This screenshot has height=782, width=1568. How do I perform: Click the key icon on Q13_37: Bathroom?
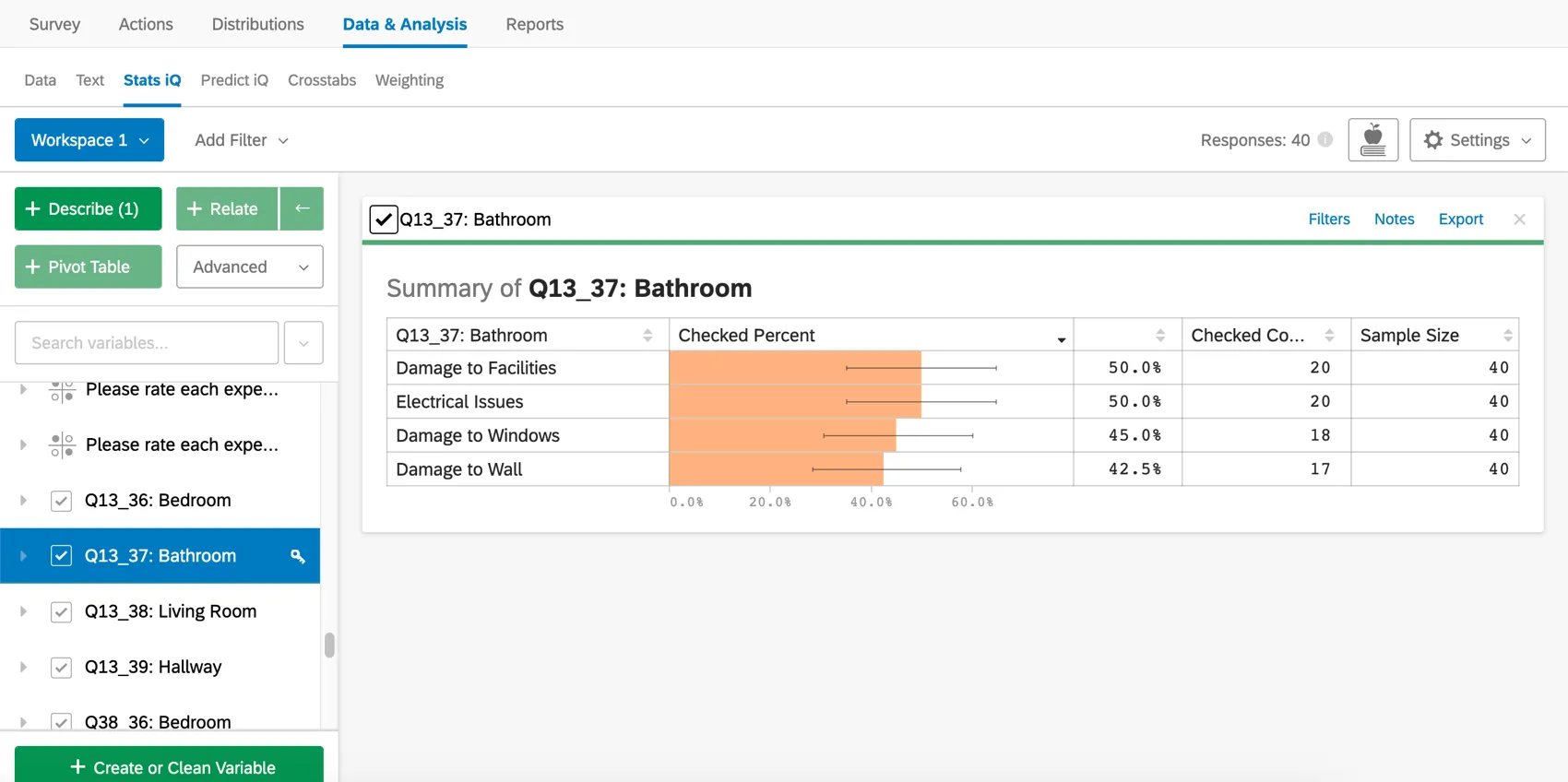(297, 556)
